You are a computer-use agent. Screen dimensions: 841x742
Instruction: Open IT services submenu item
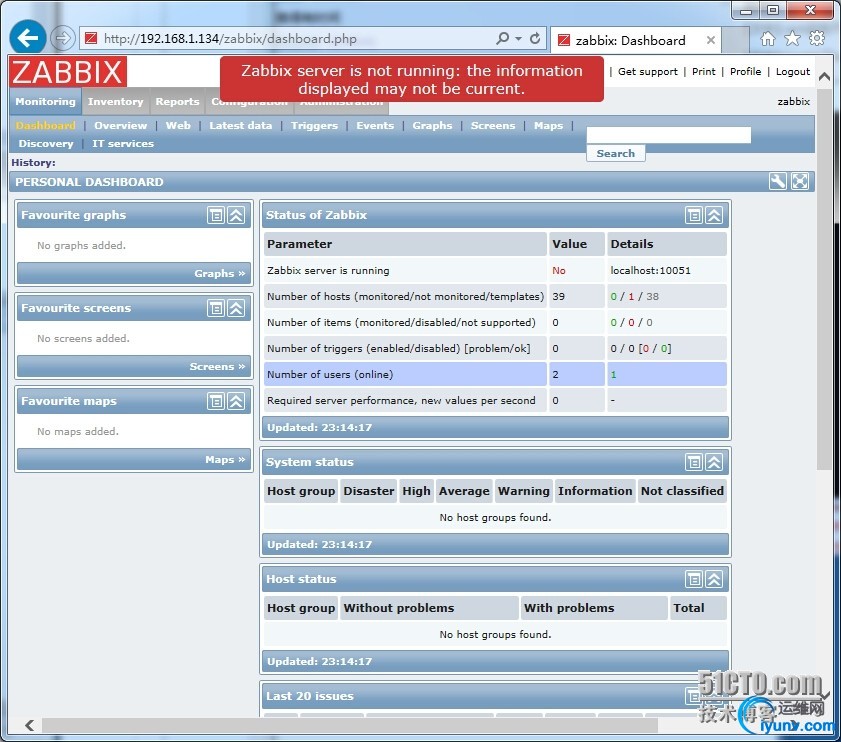[x=123, y=144]
